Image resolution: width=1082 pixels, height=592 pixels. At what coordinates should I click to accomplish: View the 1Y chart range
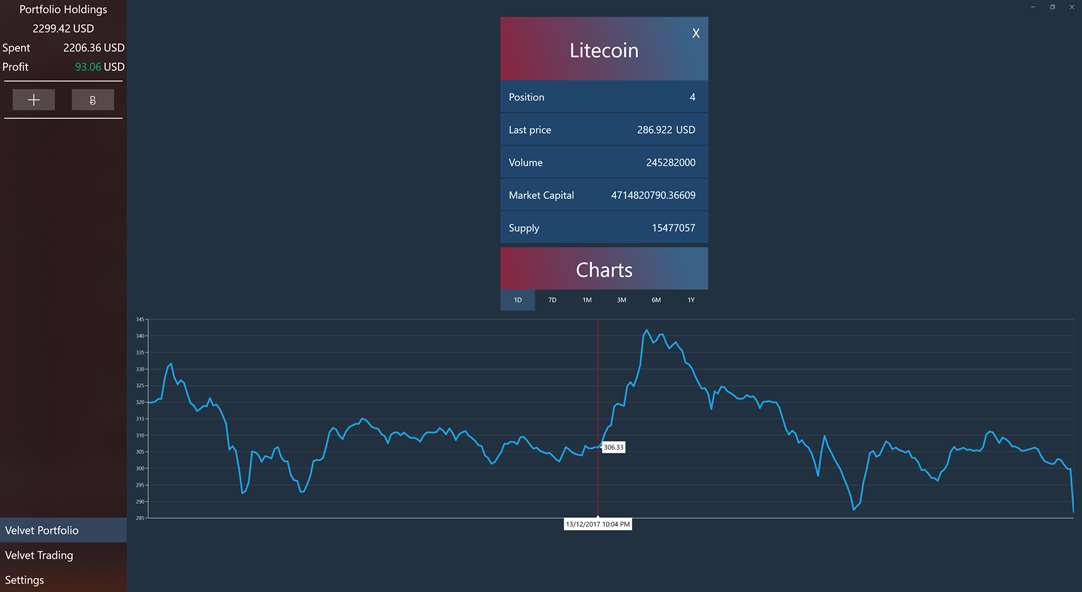pos(690,300)
